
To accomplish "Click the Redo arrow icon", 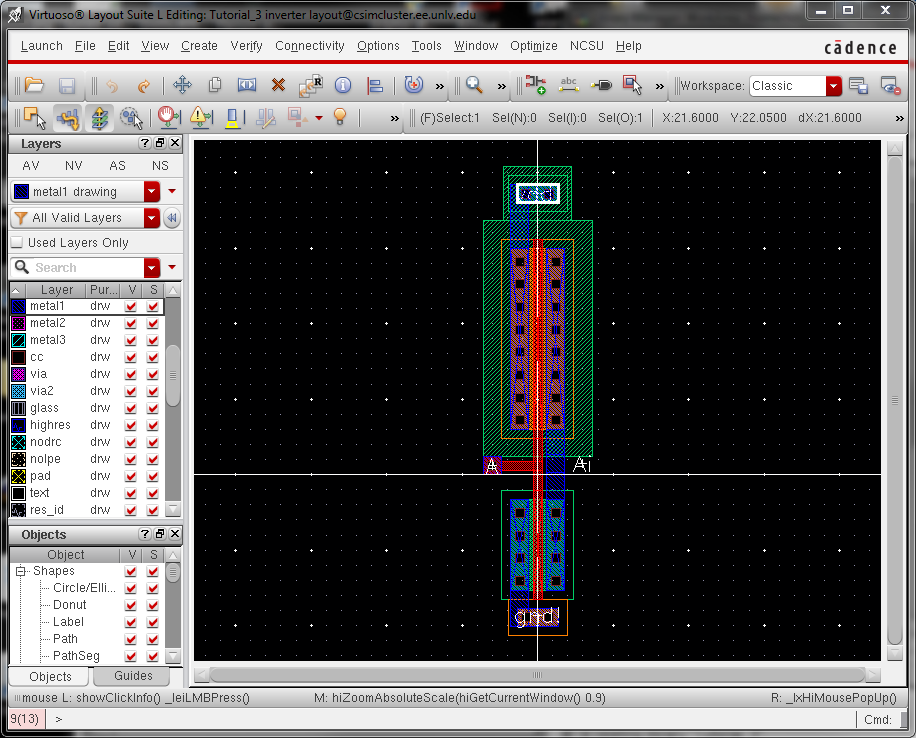I will 144,86.
